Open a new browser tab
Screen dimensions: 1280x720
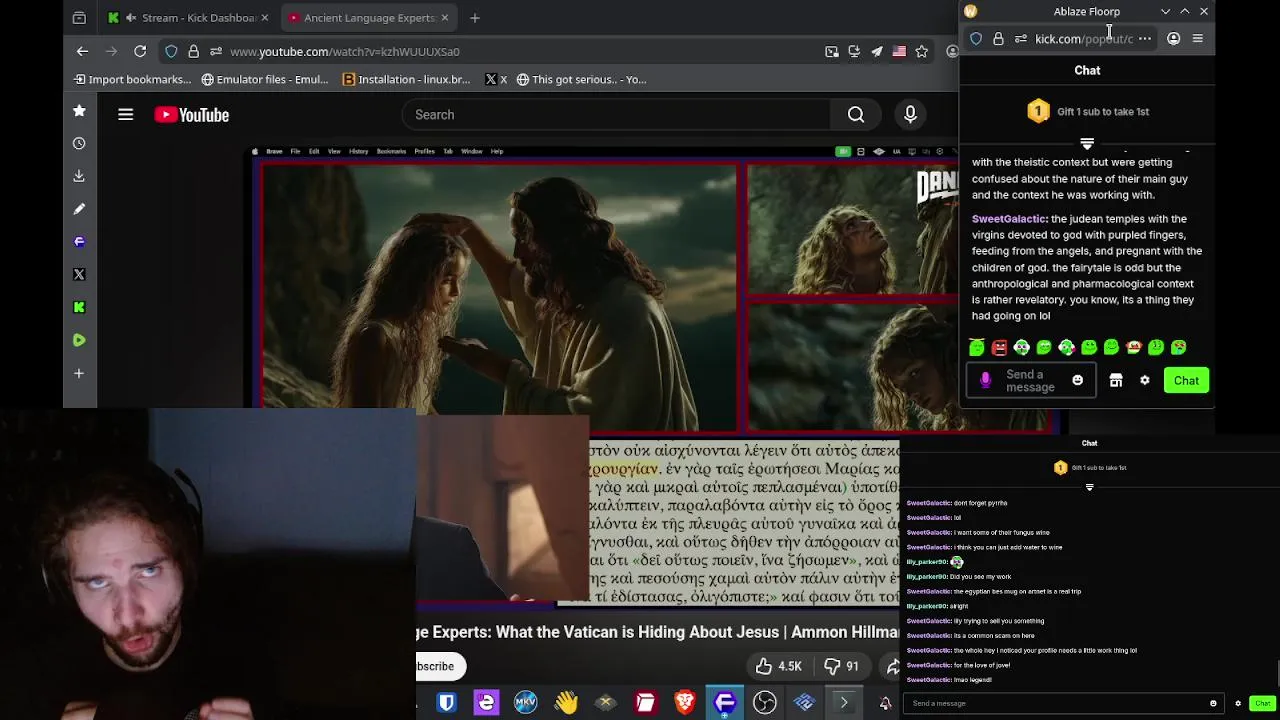[x=475, y=18]
